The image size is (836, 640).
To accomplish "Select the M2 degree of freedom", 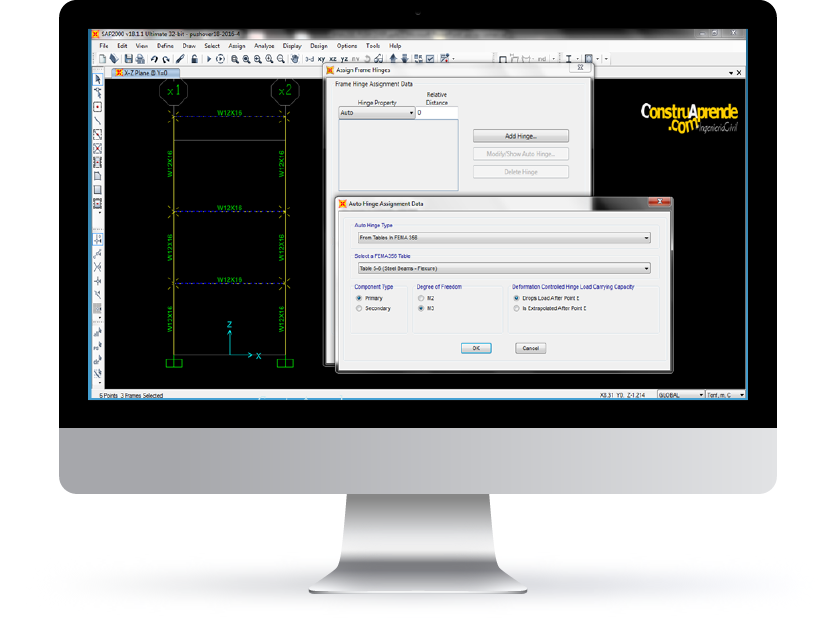I will click(x=421, y=298).
